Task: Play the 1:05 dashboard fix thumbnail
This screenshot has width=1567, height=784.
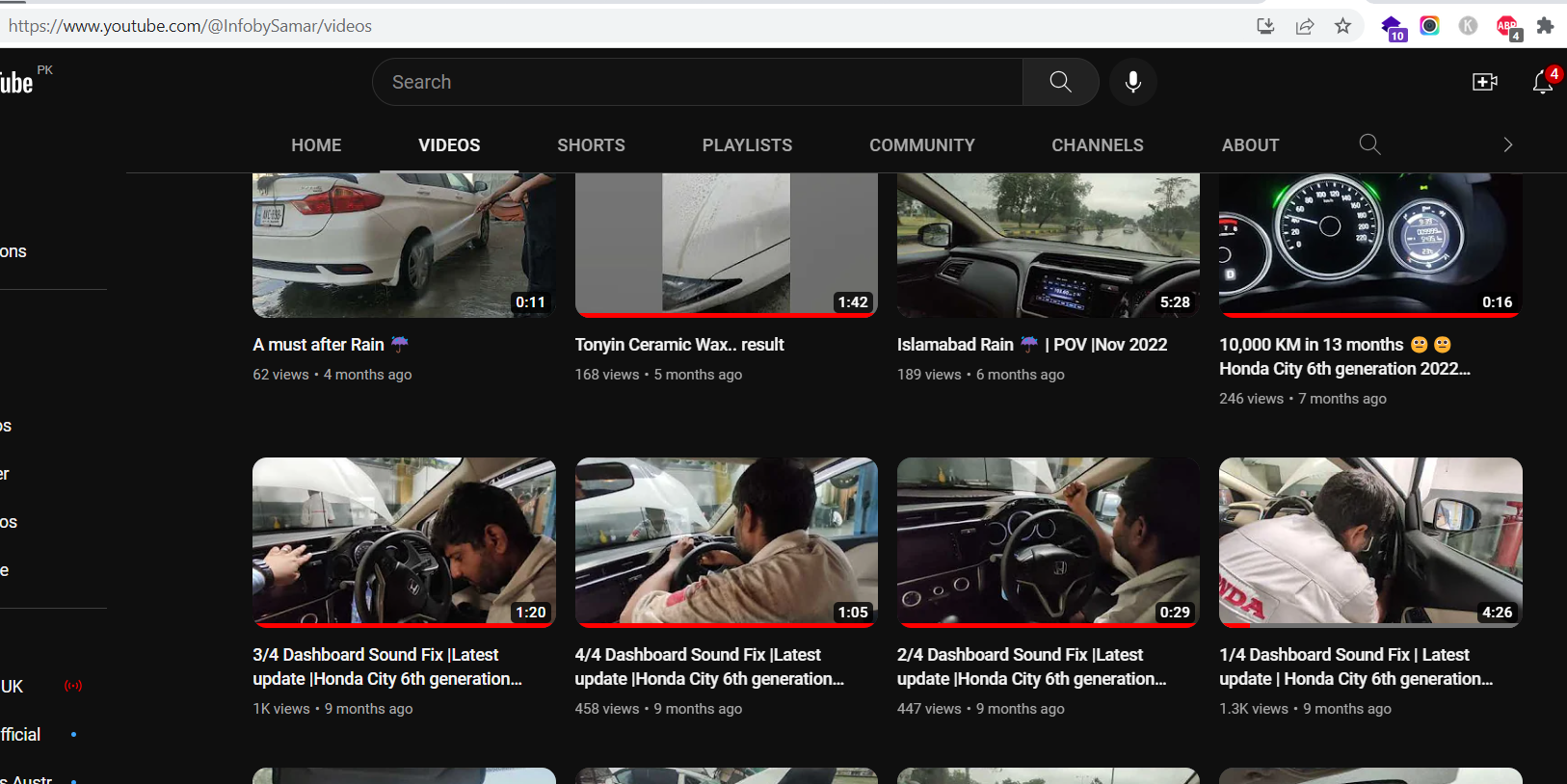Action: 727,542
